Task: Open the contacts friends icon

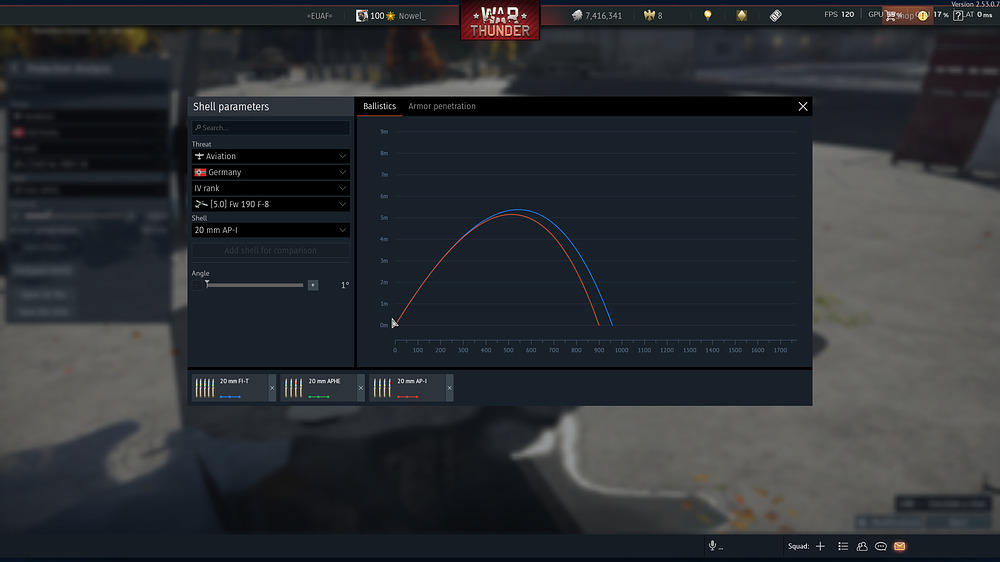Action: coord(862,546)
